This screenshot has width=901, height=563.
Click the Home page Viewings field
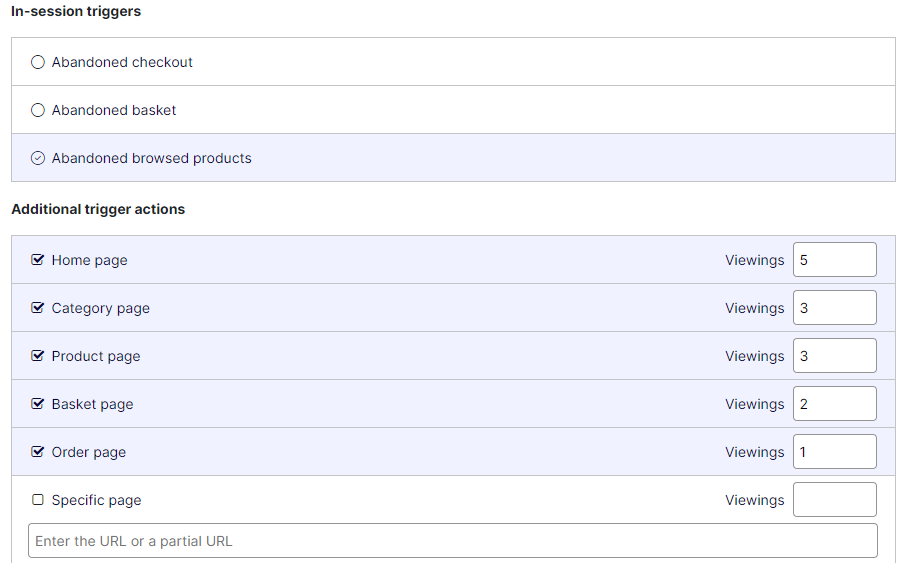tap(834, 260)
